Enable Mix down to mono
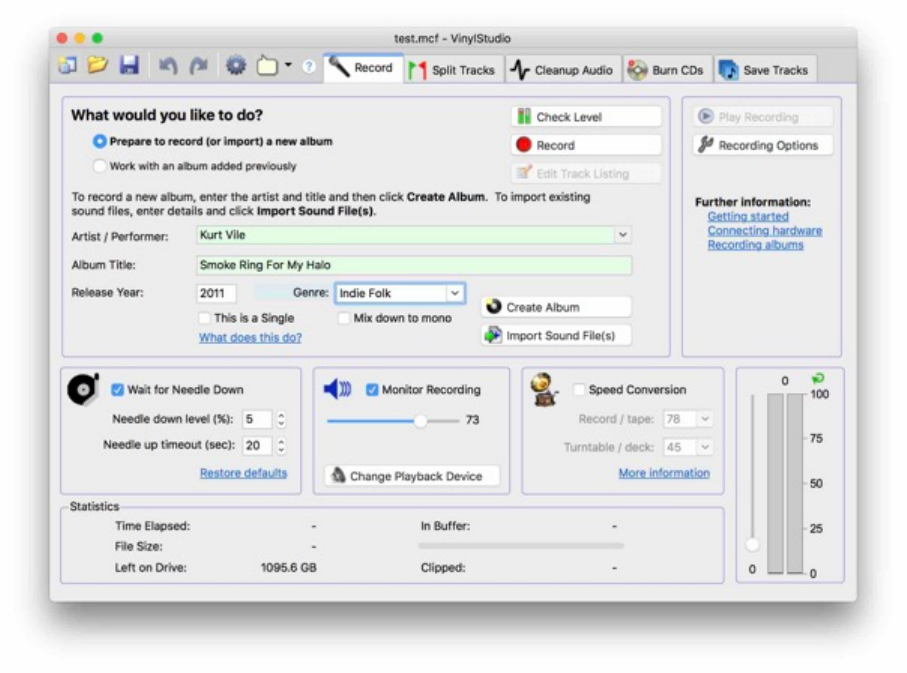 (344, 318)
